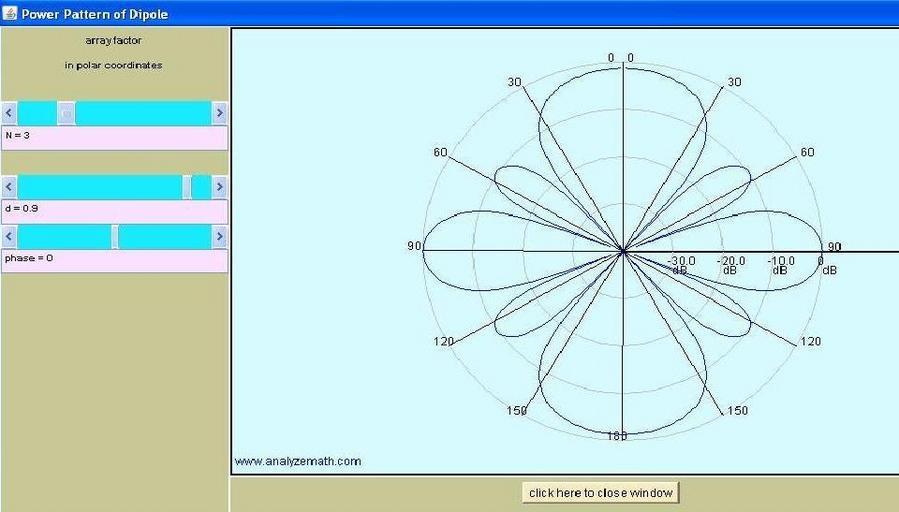Increase phase using its right arrow
The height and width of the screenshot is (512, 899).
pyautogui.click(x=219, y=237)
